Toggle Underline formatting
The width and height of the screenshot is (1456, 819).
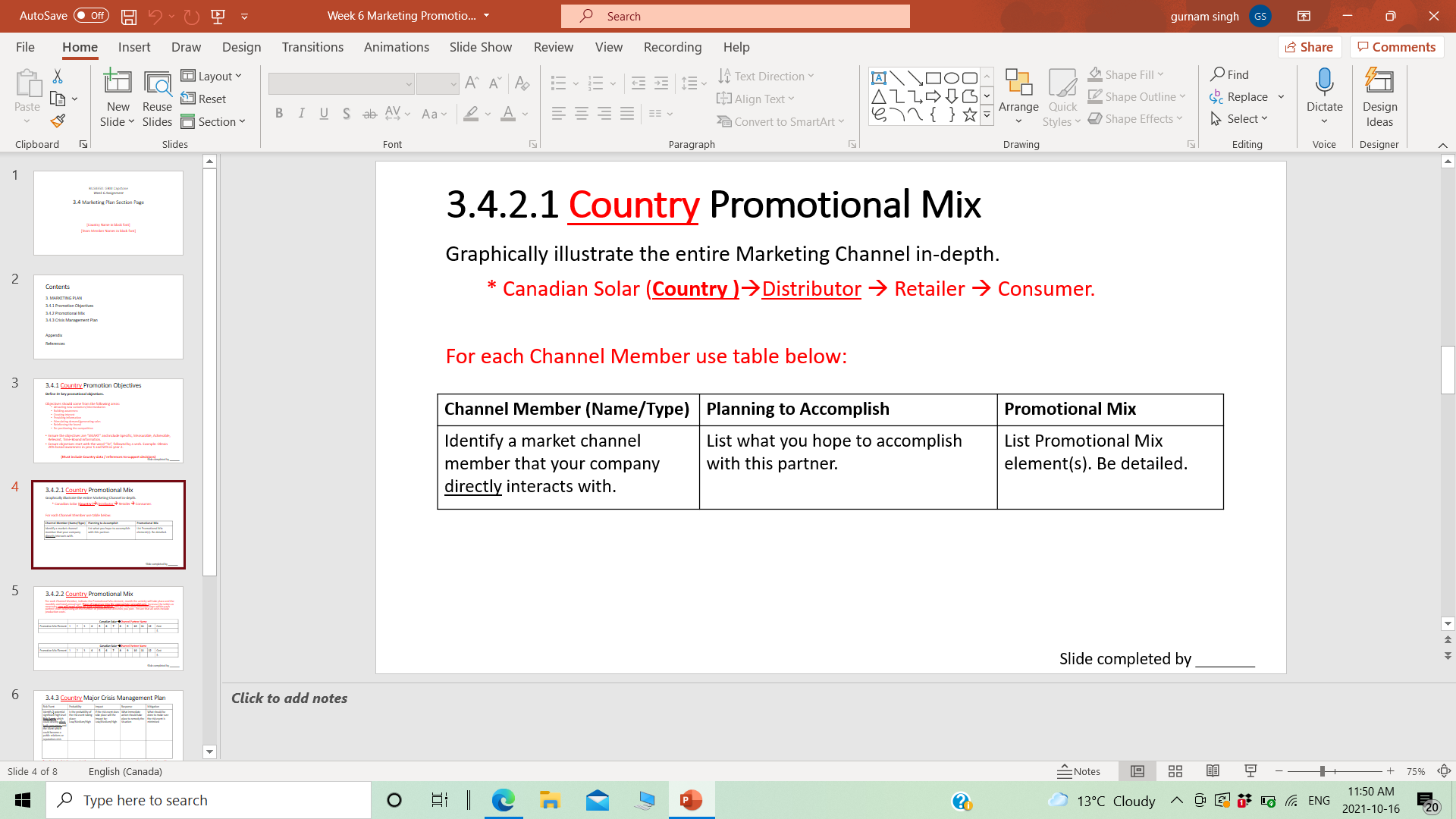(324, 114)
